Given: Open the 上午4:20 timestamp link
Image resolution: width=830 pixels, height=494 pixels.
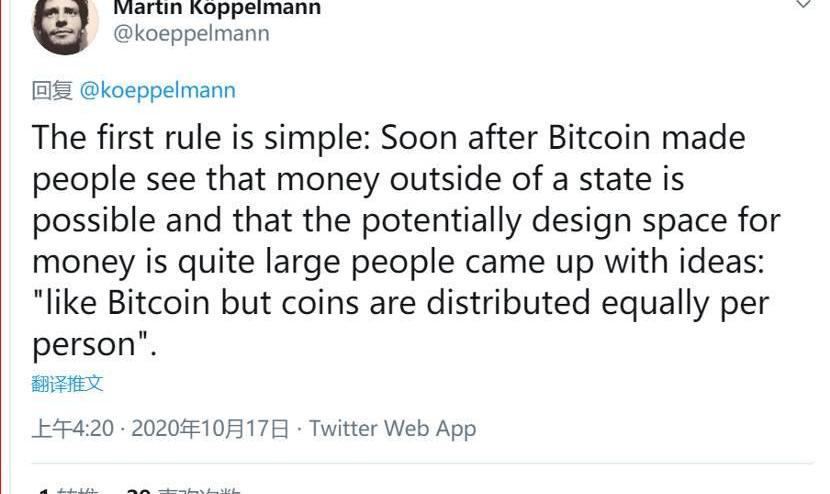Looking at the screenshot, I should pyautogui.click(x=73, y=429).
